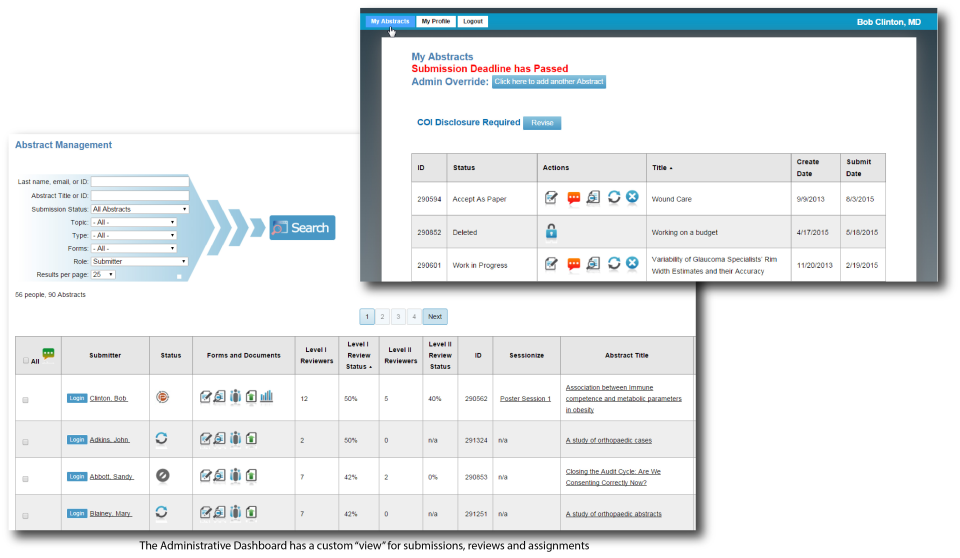Click the edit icon for abstract 290594

coord(551,197)
